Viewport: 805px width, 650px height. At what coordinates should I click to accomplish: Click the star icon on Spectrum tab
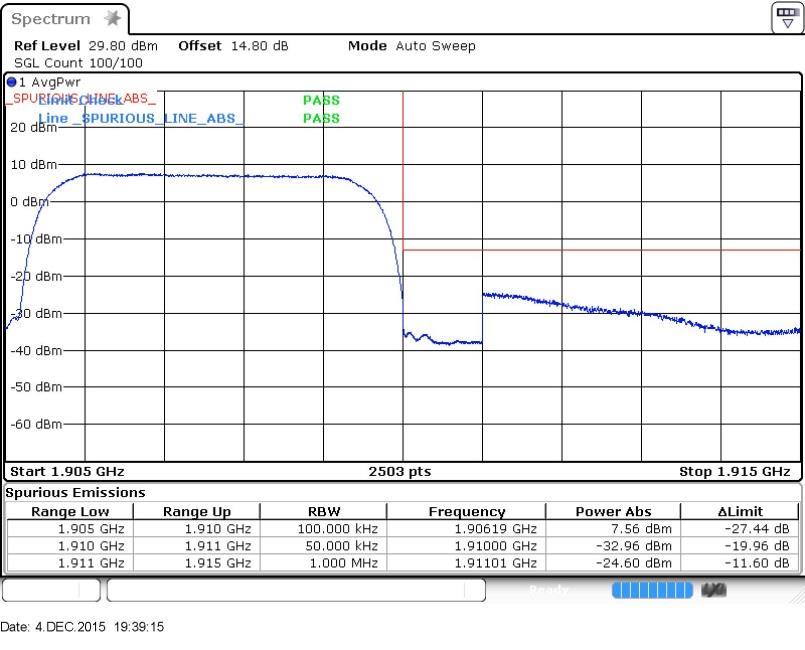coord(112,19)
